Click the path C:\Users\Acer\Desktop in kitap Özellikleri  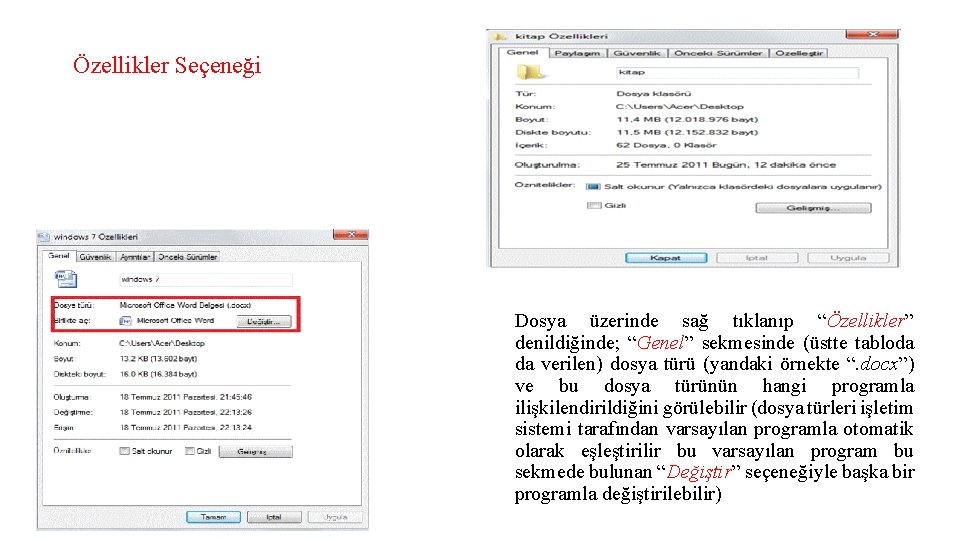(x=680, y=107)
